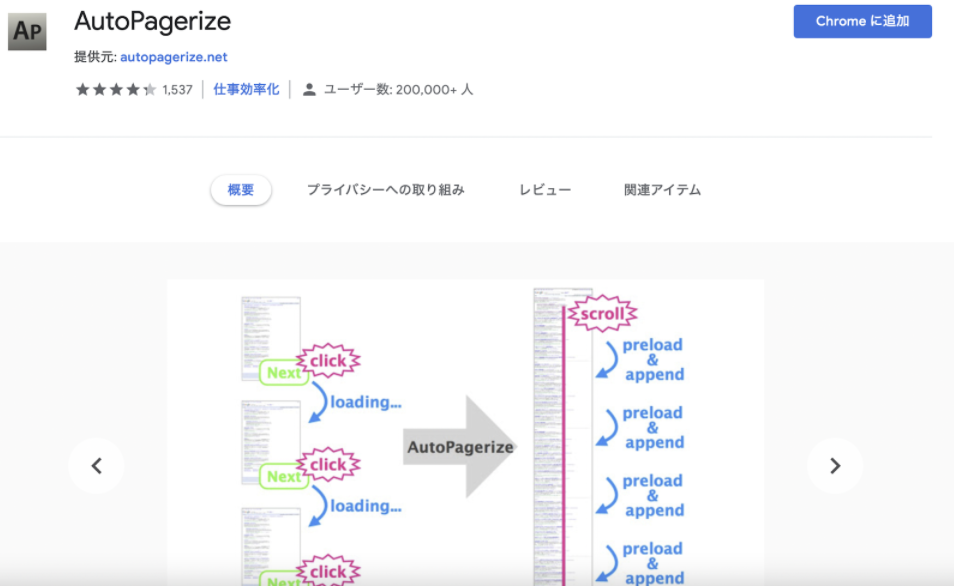Open the autopagerize.net provider link
Screen dimensions: 954x586
(173, 57)
